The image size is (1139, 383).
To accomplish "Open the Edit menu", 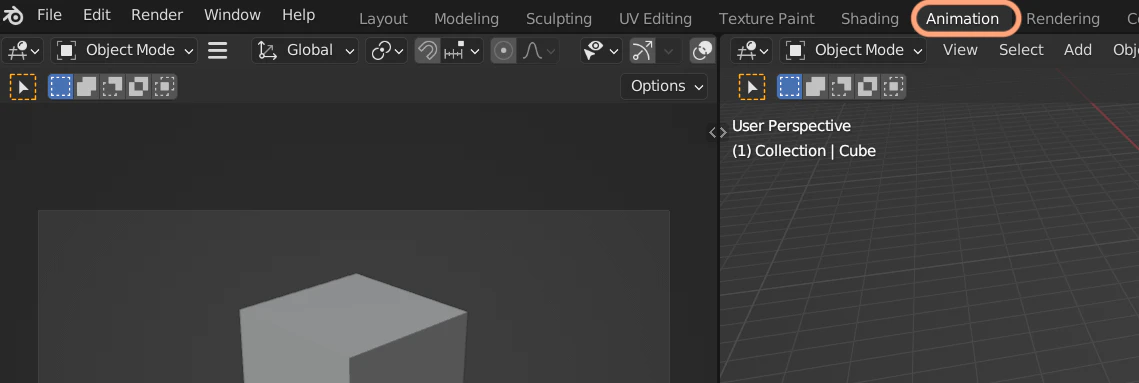I will [x=97, y=15].
